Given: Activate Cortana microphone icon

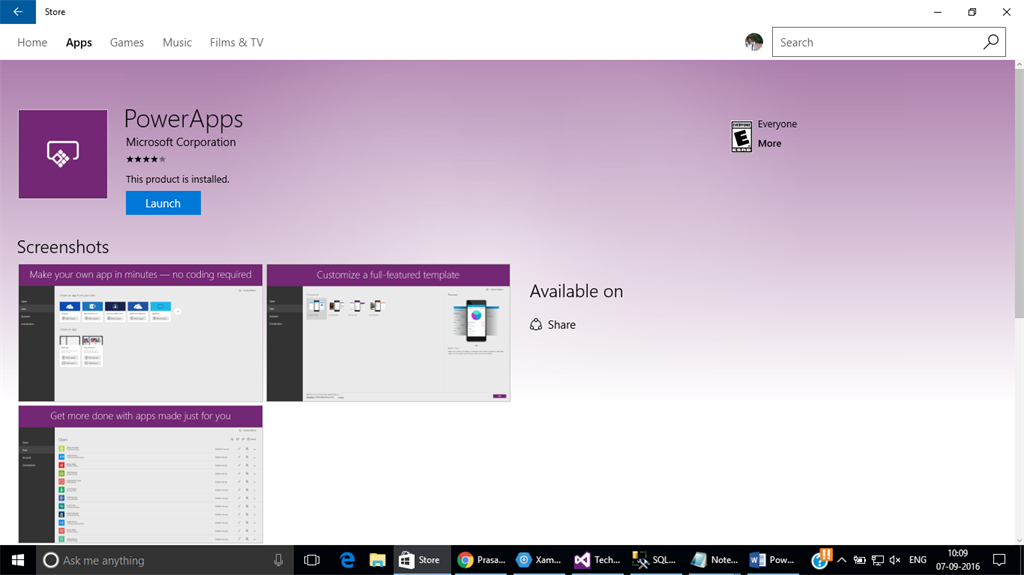Looking at the screenshot, I should (x=278, y=560).
